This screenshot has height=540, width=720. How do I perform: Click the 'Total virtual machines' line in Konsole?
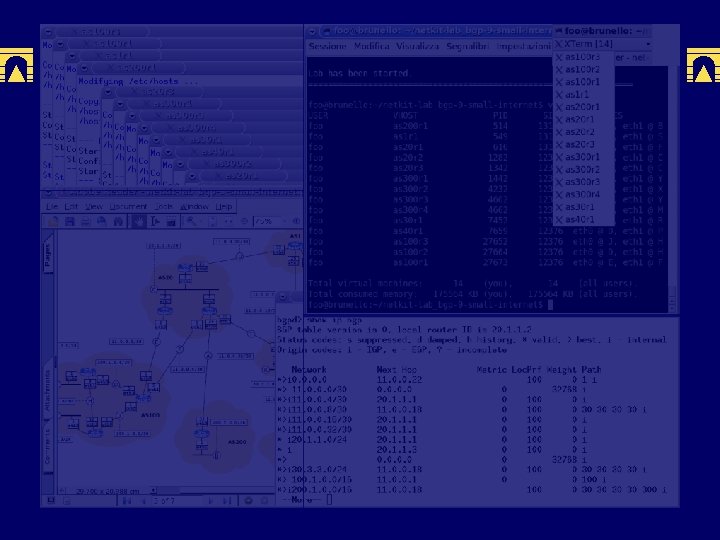471,283
